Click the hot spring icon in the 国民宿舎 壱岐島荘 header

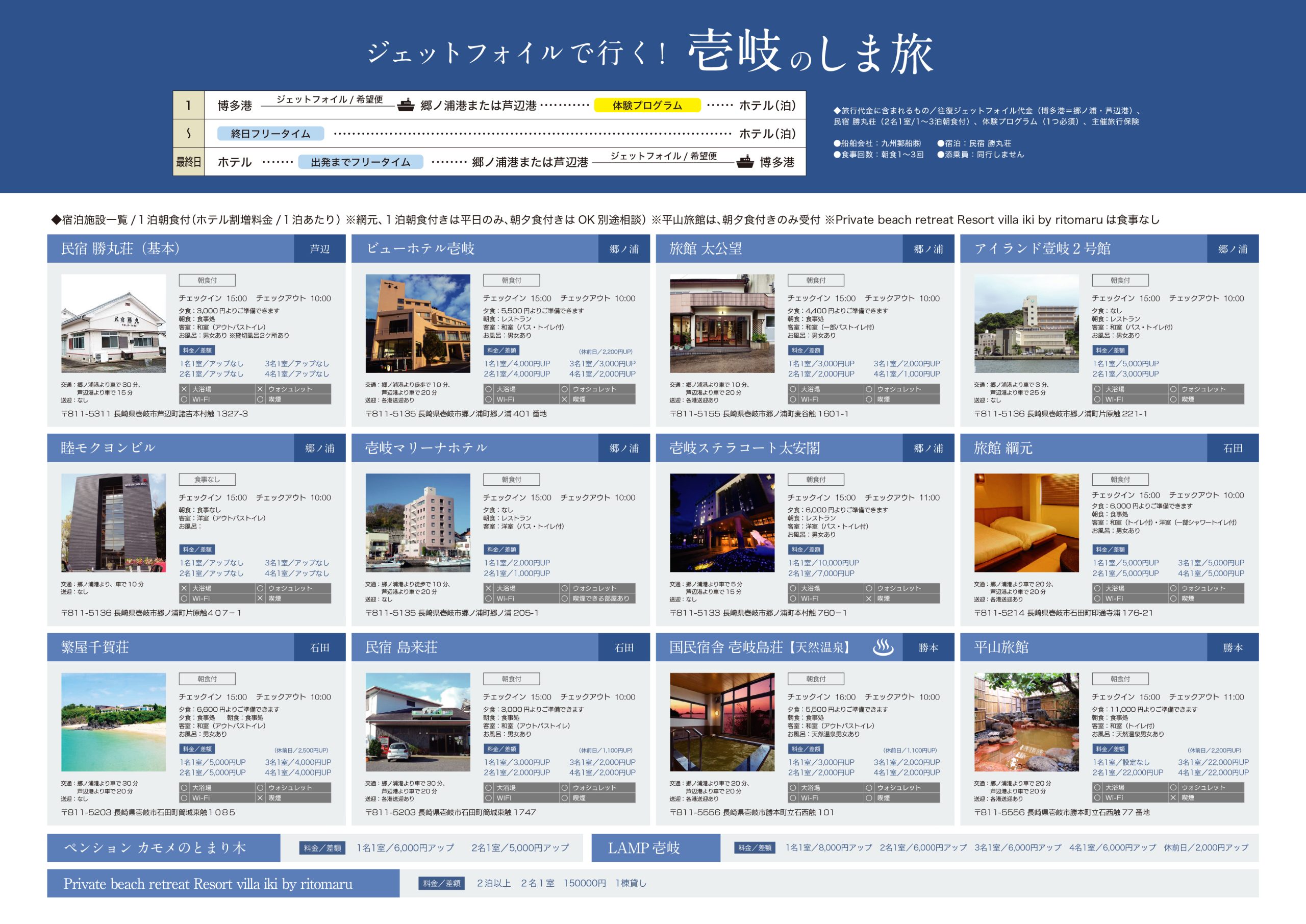pyautogui.click(x=883, y=647)
